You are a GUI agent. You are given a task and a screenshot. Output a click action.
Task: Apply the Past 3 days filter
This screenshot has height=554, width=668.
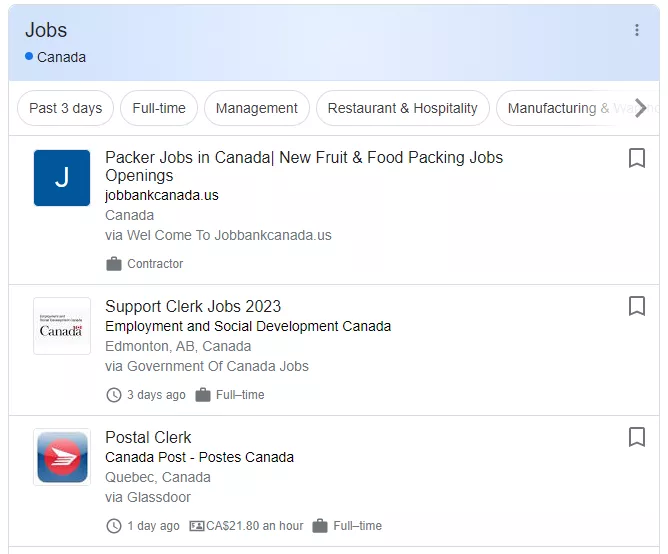pos(66,108)
